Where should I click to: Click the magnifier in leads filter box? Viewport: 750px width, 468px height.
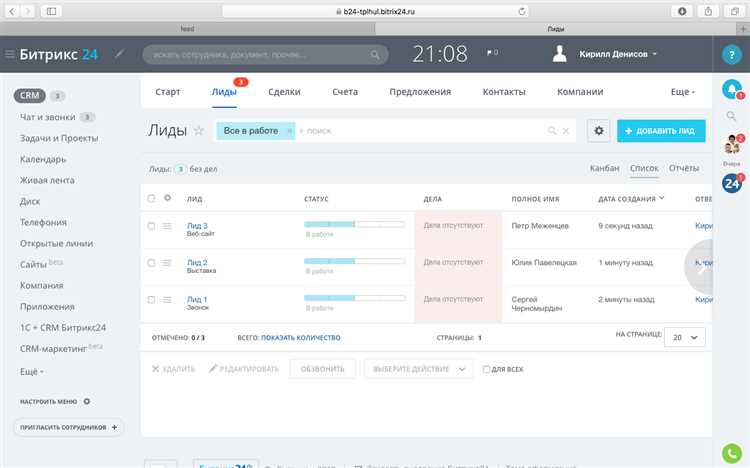coord(552,131)
